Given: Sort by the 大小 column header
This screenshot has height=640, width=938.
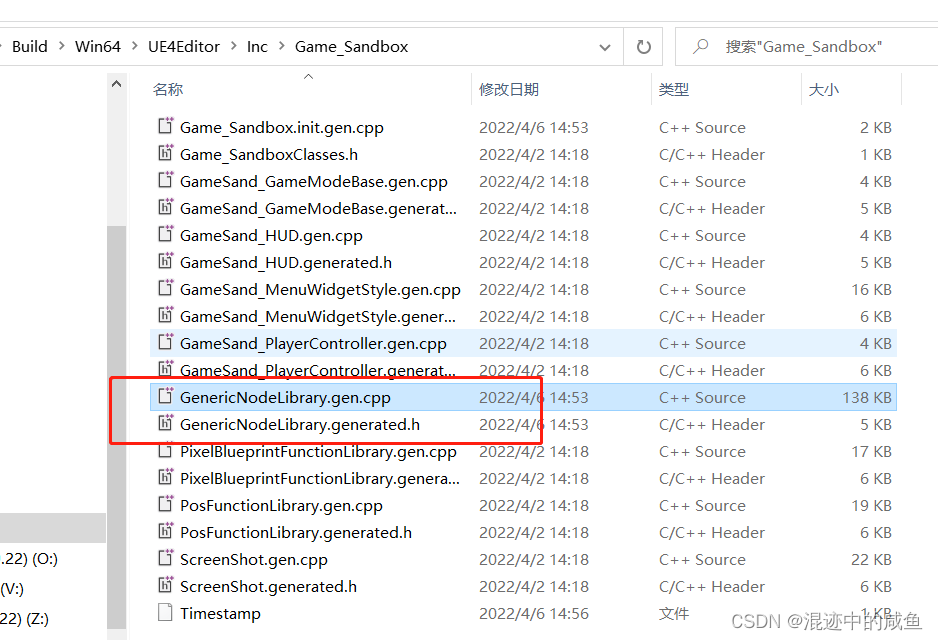Looking at the screenshot, I should (824, 89).
